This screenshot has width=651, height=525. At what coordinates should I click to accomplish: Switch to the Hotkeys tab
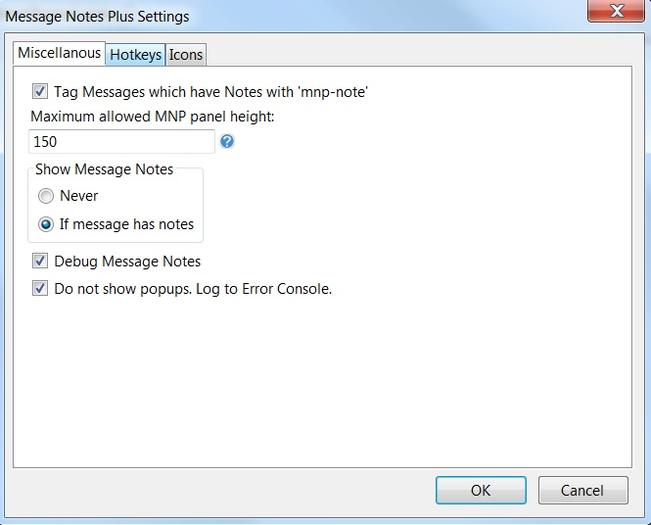click(x=135, y=55)
